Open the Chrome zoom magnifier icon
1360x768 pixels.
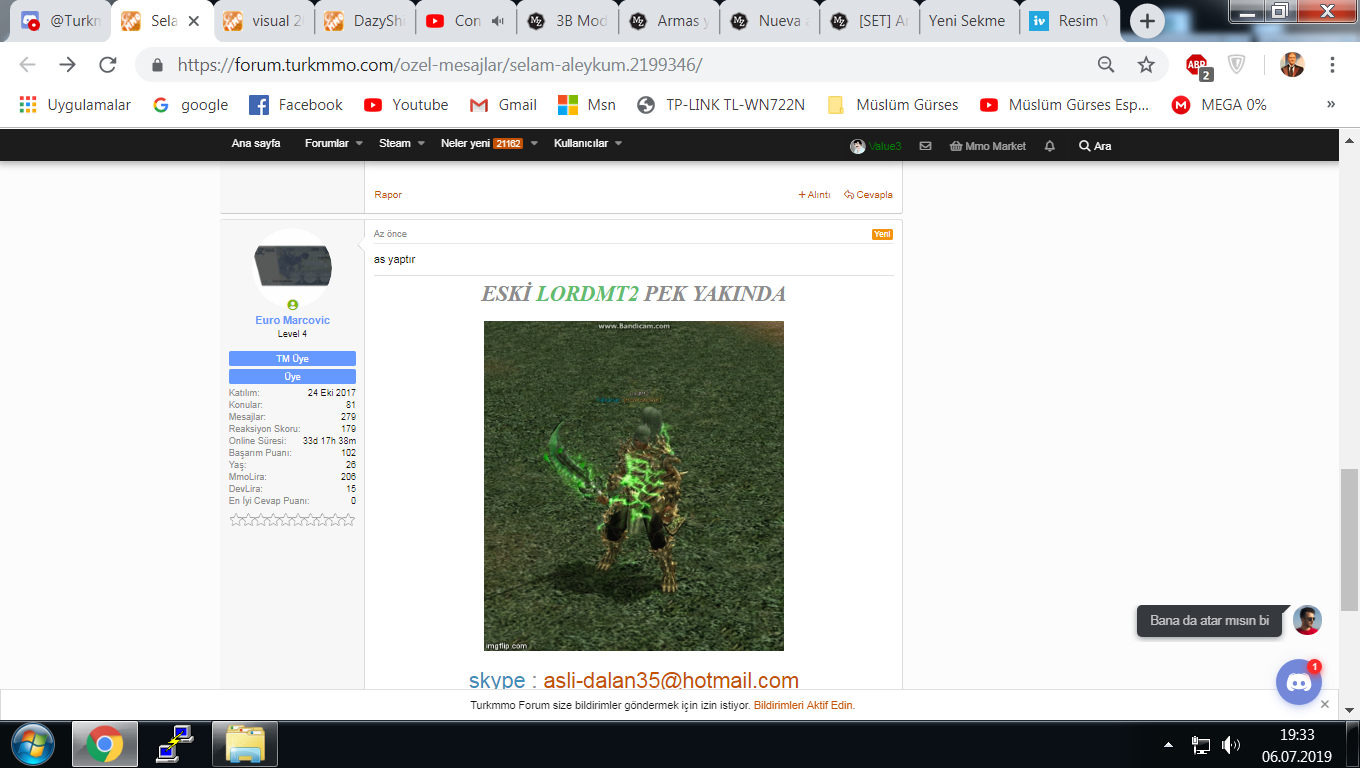[1106, 65]
